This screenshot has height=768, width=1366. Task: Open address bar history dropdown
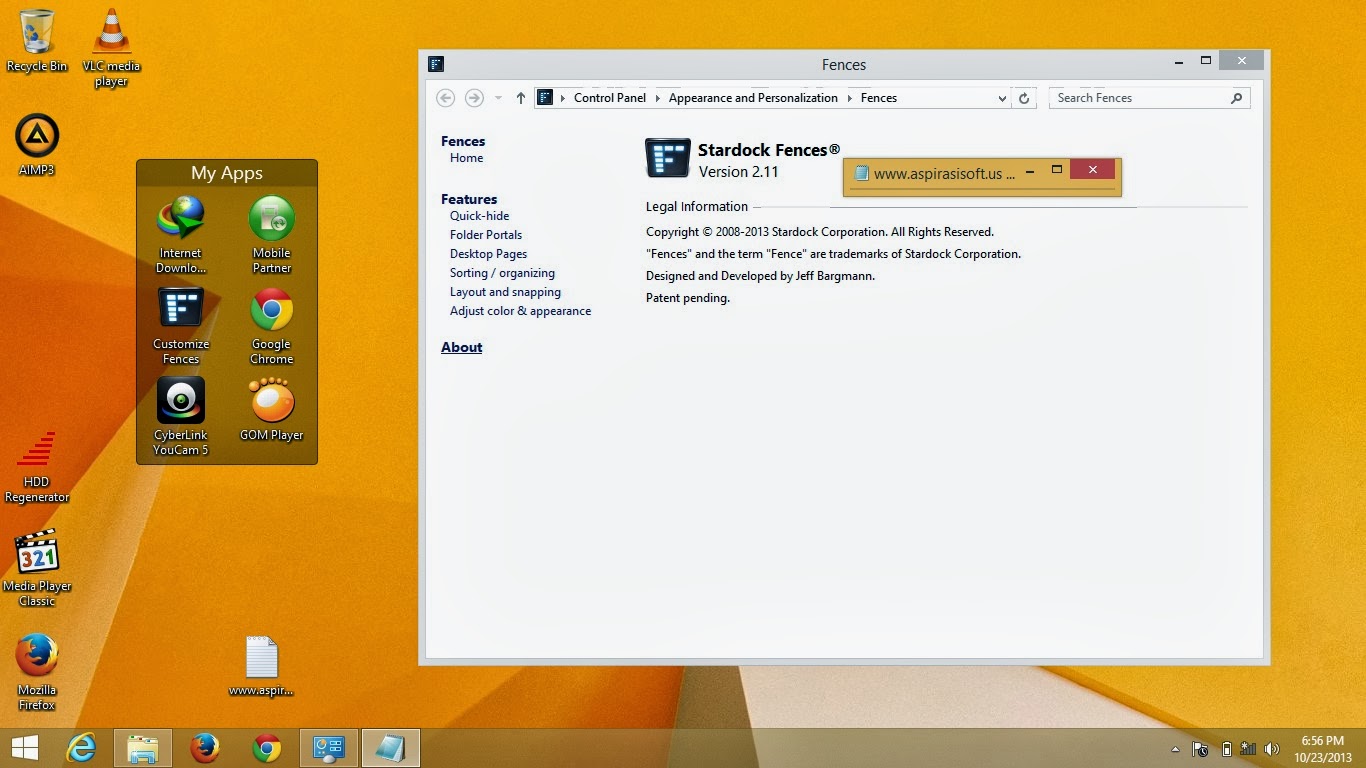tap(1002, 98)
